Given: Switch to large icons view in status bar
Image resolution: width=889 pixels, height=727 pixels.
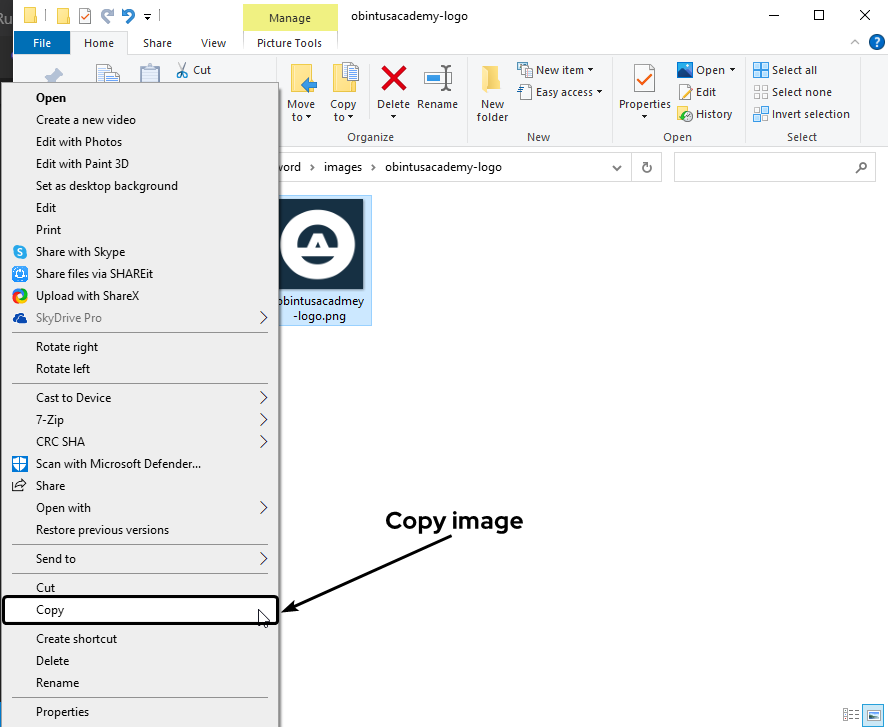Looking at the screenshot, I should (x=873, y=714).
